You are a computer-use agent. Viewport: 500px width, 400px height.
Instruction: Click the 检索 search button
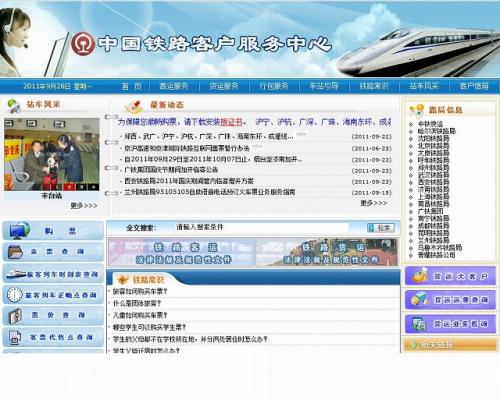380,228
